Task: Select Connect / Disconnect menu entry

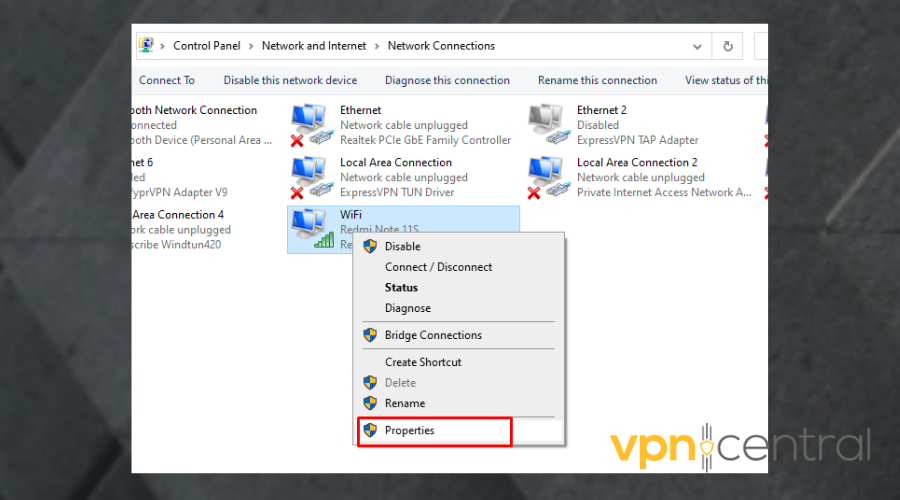Action: [438, 267]
